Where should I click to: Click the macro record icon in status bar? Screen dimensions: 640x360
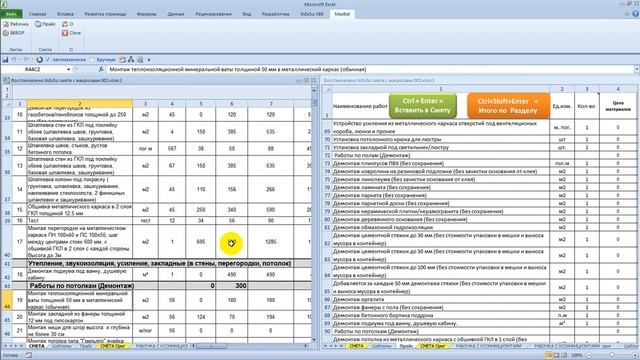click(29, 356)
